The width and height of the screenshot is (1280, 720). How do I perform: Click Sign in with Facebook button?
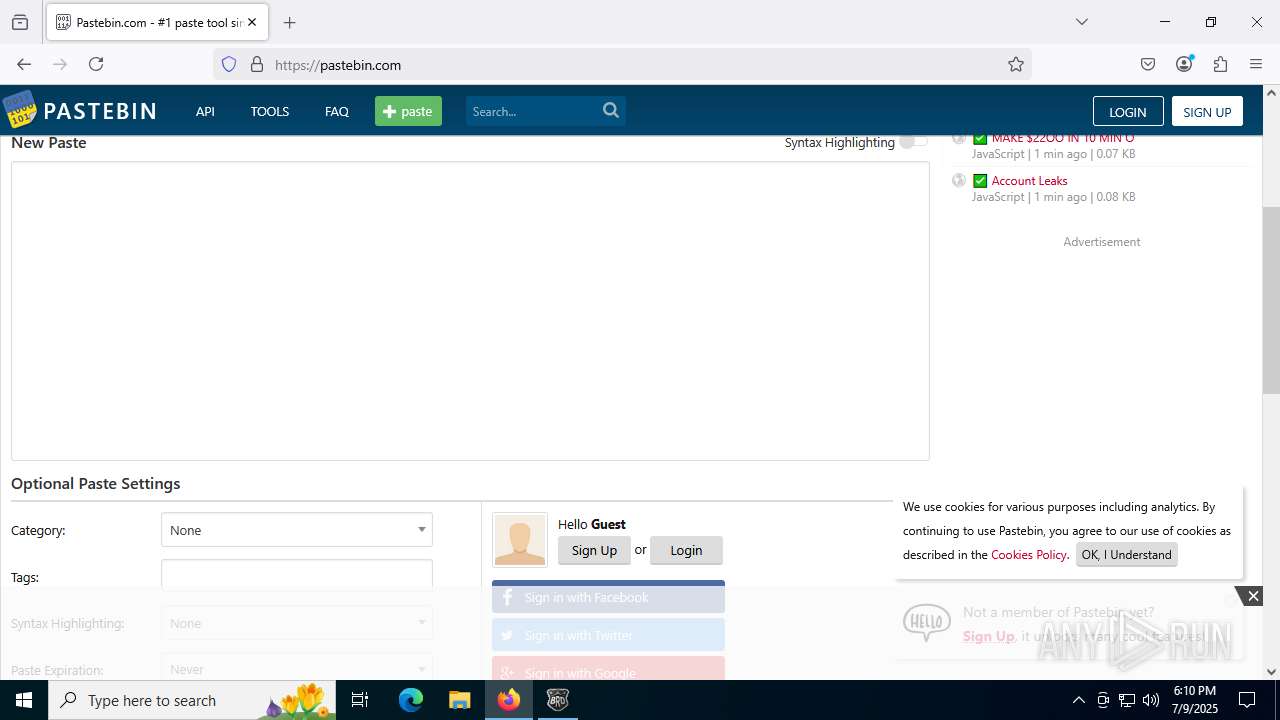click(608, 597)
